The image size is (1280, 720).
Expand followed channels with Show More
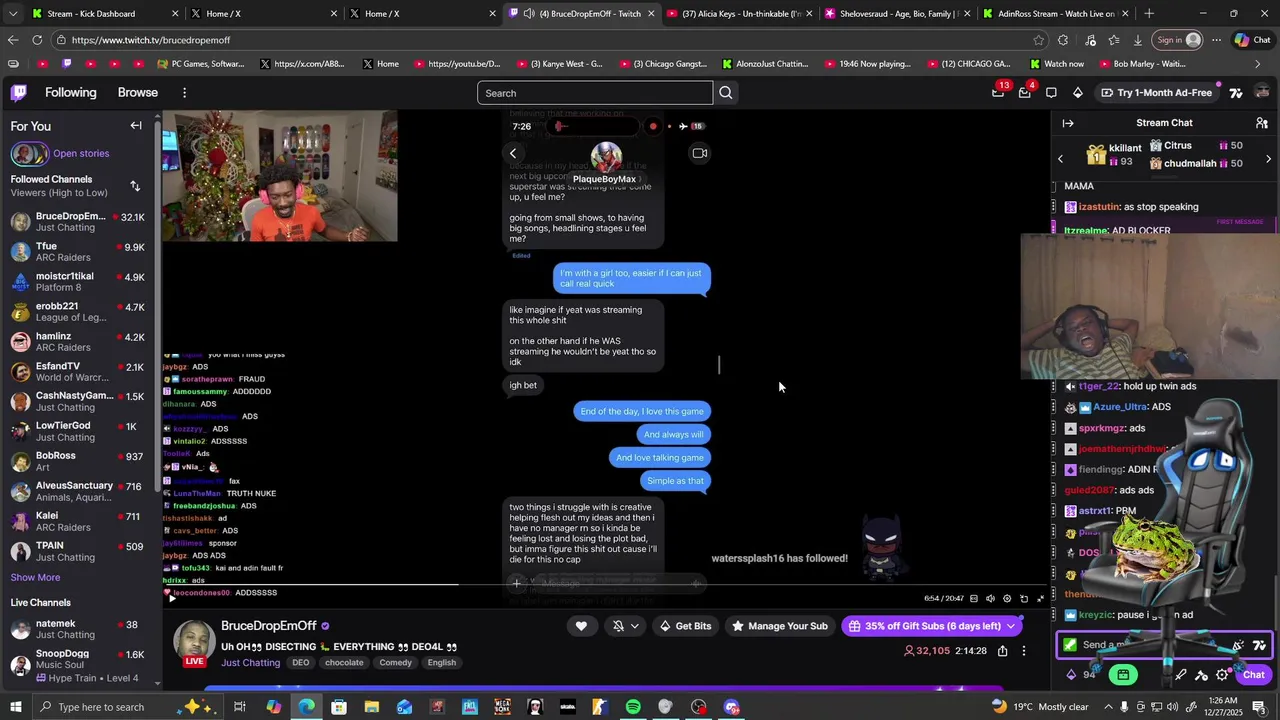coord(35,577)
